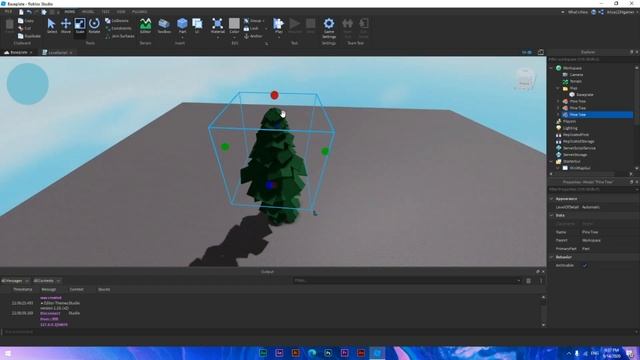Collapse the Data properties section

pos(551,215)
